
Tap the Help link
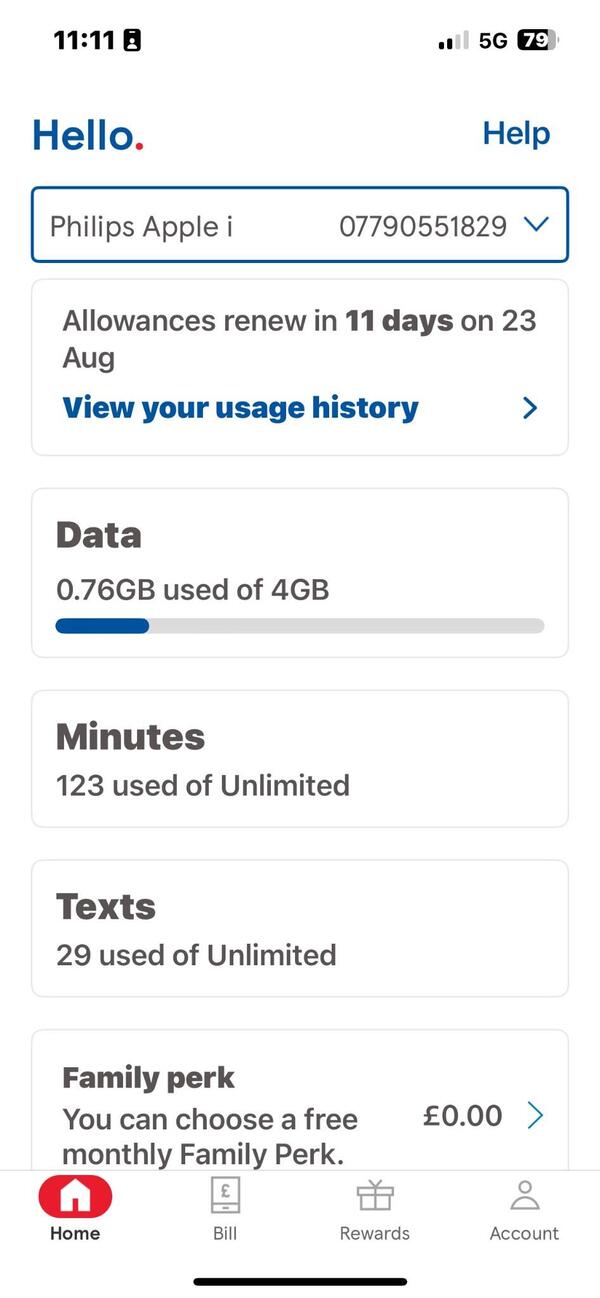tap(516, 134)
